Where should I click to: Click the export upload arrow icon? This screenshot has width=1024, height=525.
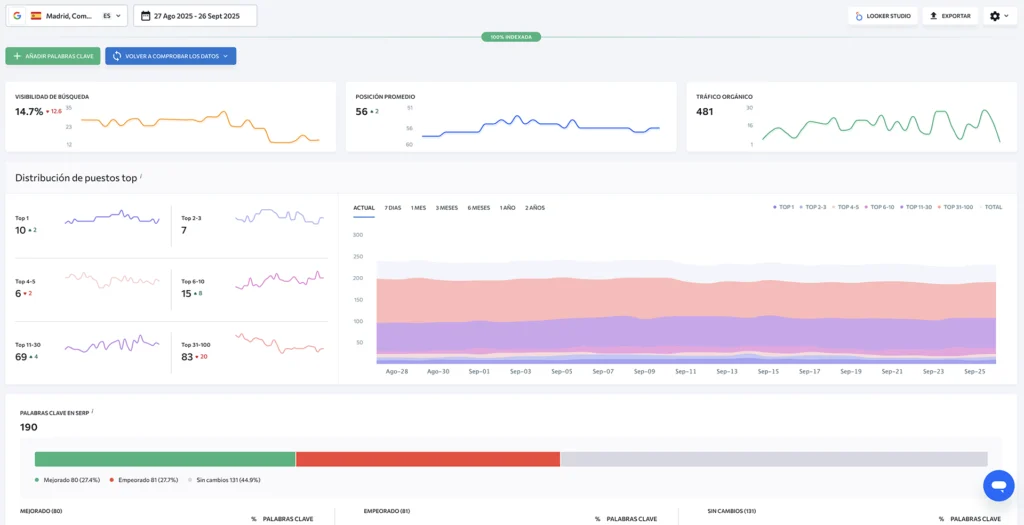[933, 16]
